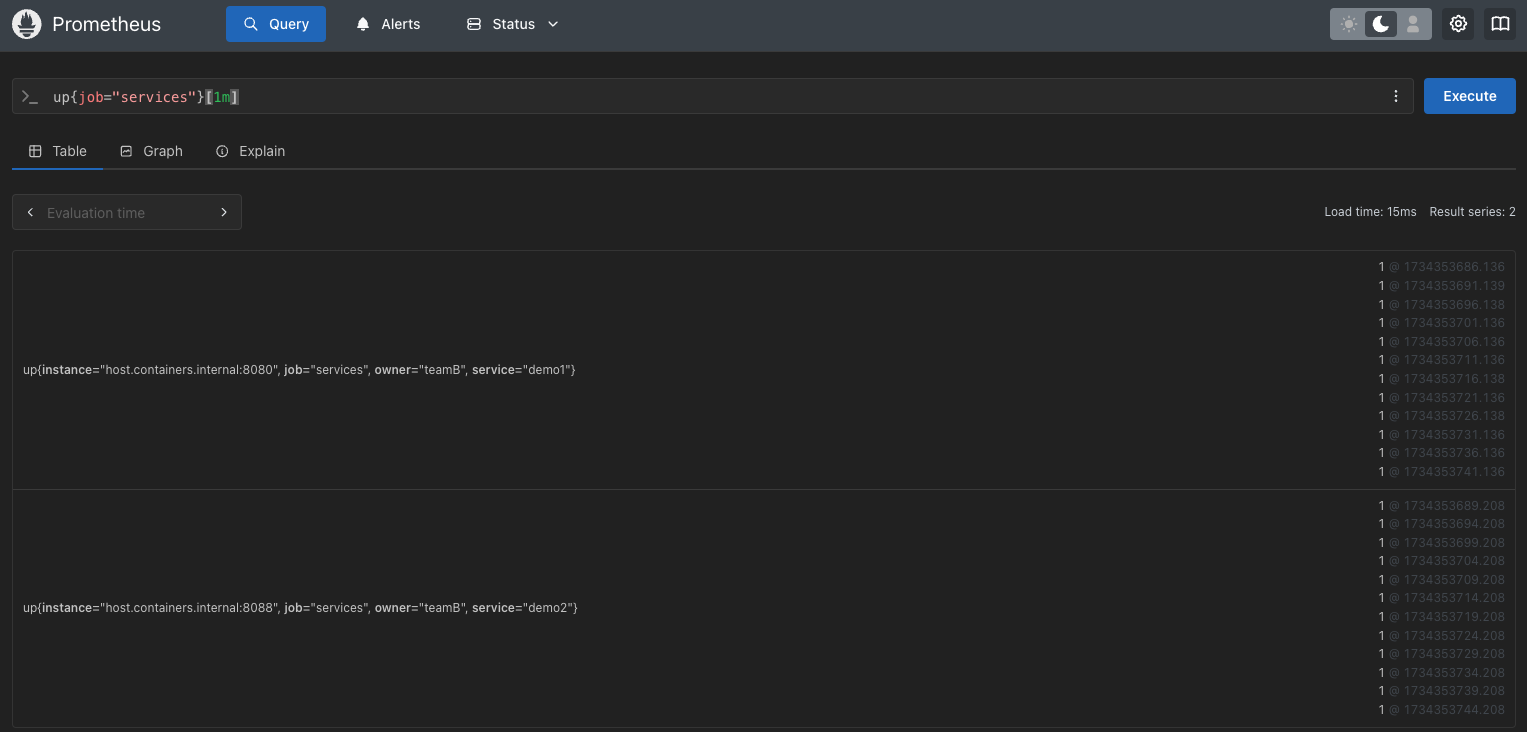This screenshot has width=1527, height=732.
Task: Click sample value at 1734353716.138
Action: [1441, 379]
